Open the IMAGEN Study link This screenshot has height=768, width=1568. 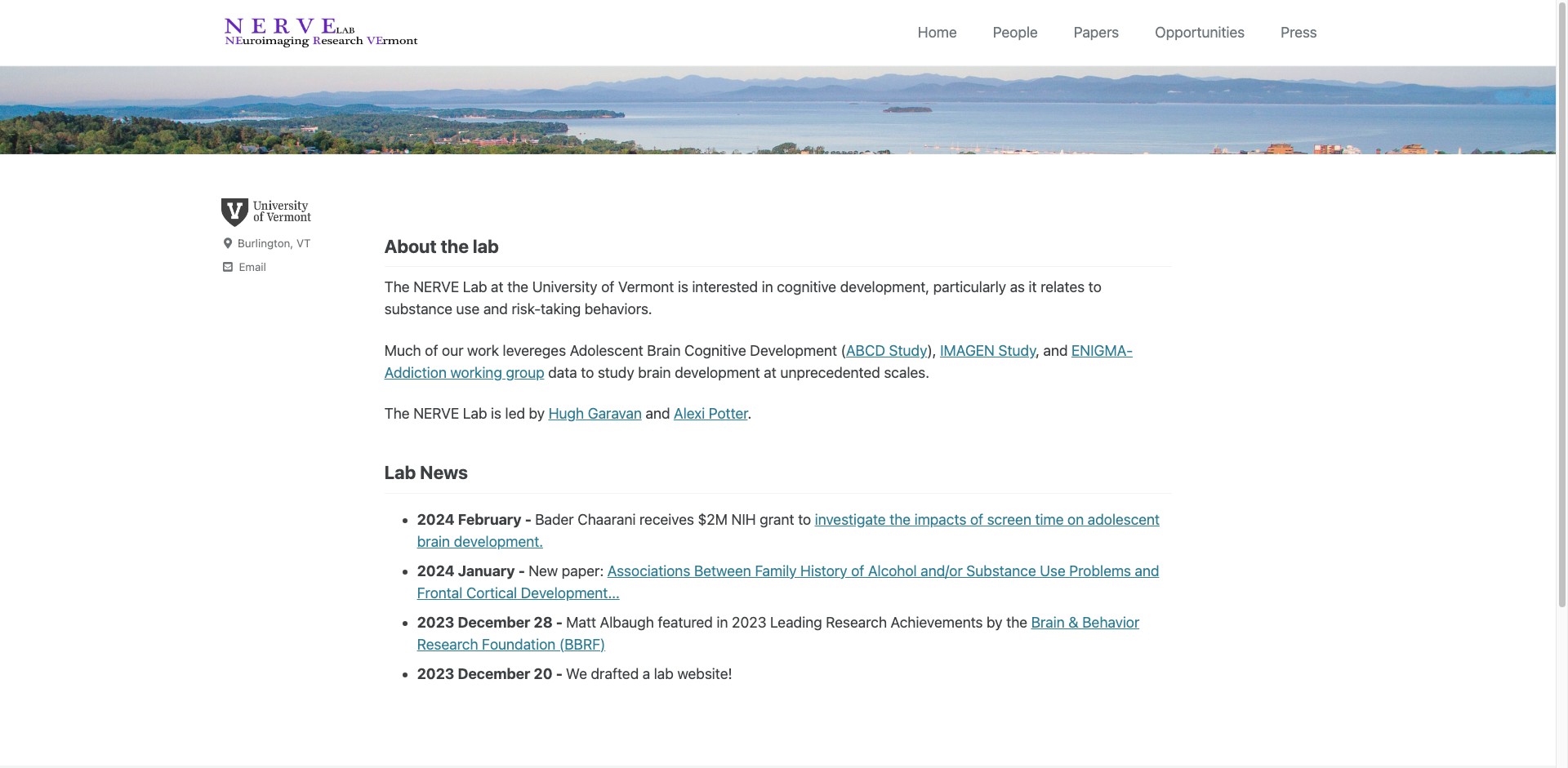987,351
